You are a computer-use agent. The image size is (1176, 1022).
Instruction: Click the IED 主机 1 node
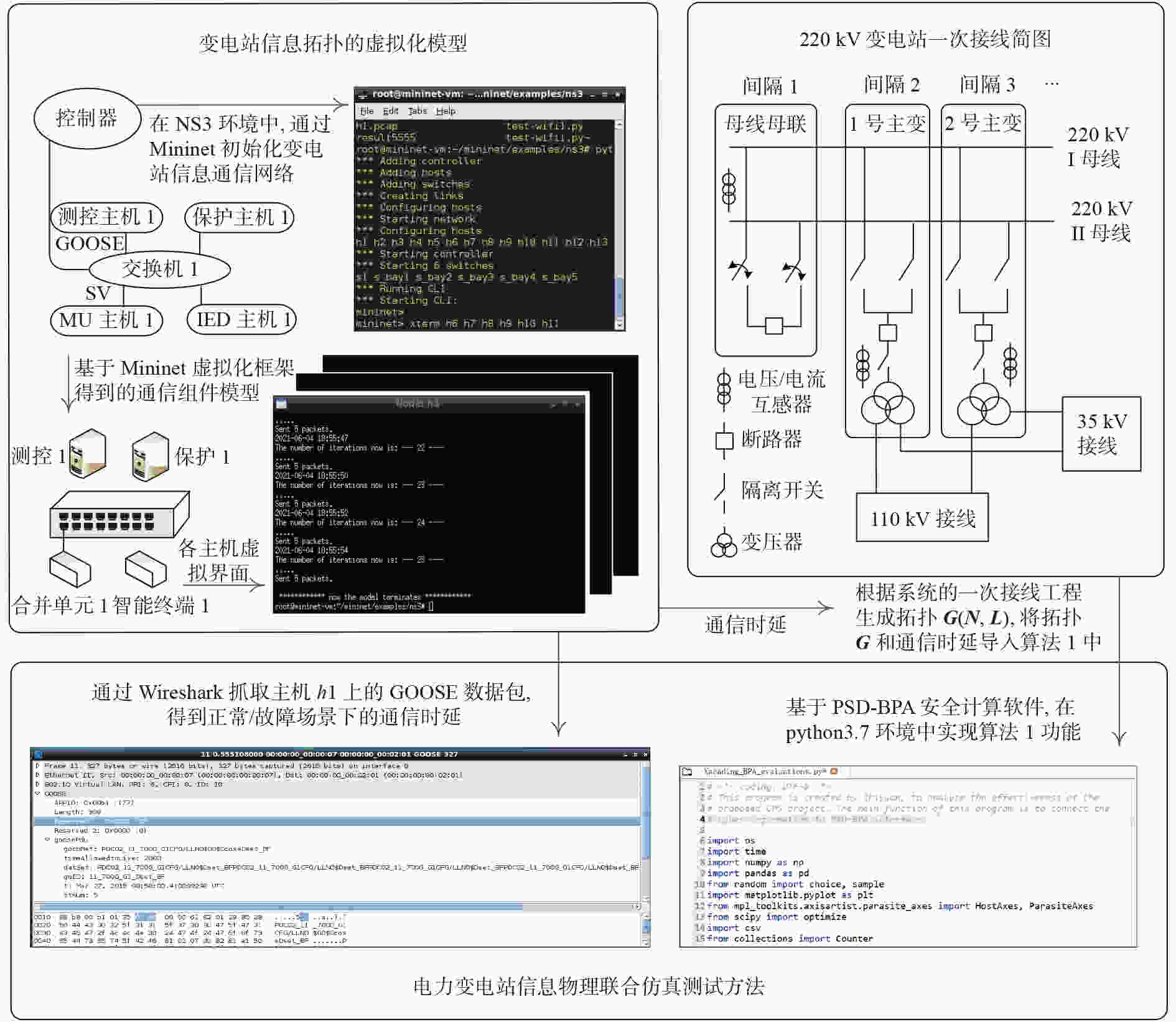click(242, 320)
